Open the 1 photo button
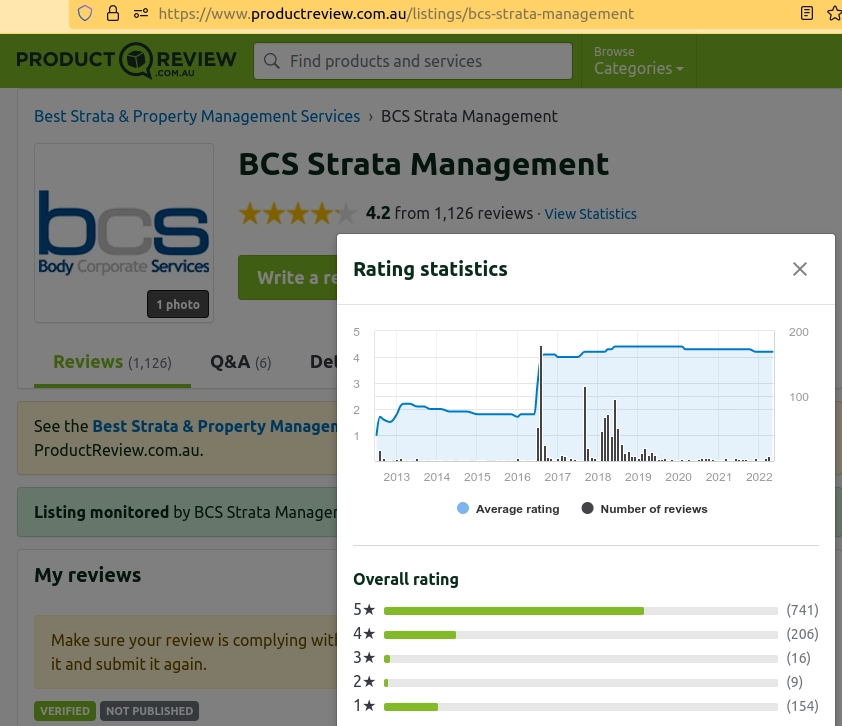 178,304
